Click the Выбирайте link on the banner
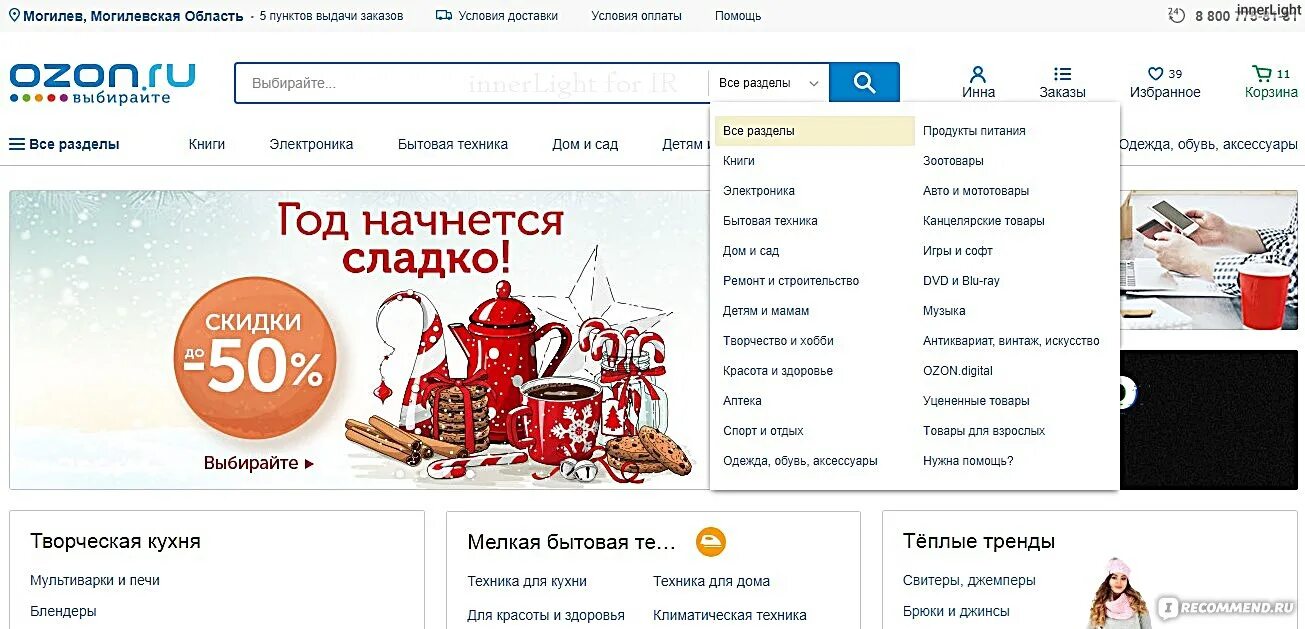The height and width of the screenshot is (629, 1305). [259, 463]
